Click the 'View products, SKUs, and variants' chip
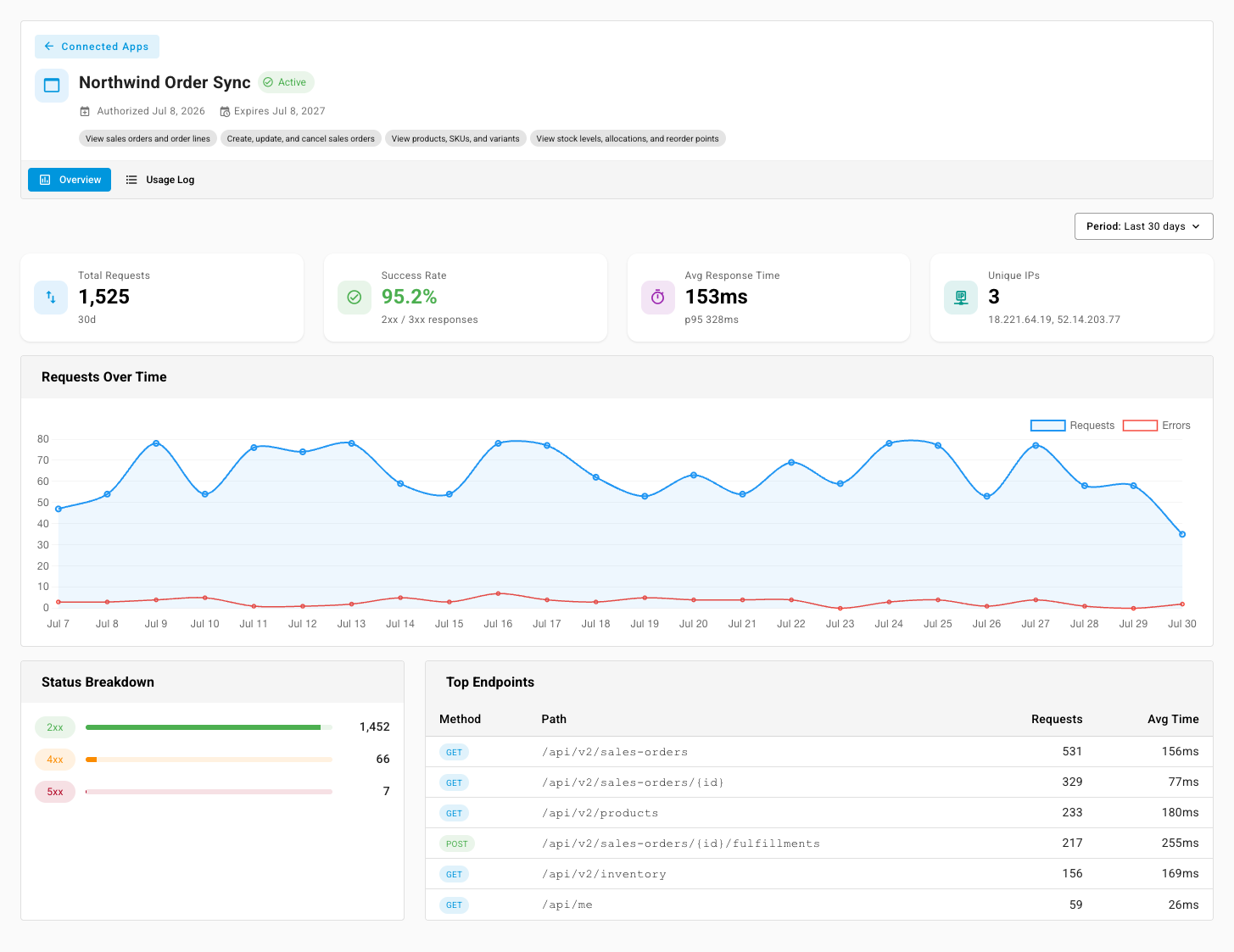1234x952 pixels. coord(455,139)
